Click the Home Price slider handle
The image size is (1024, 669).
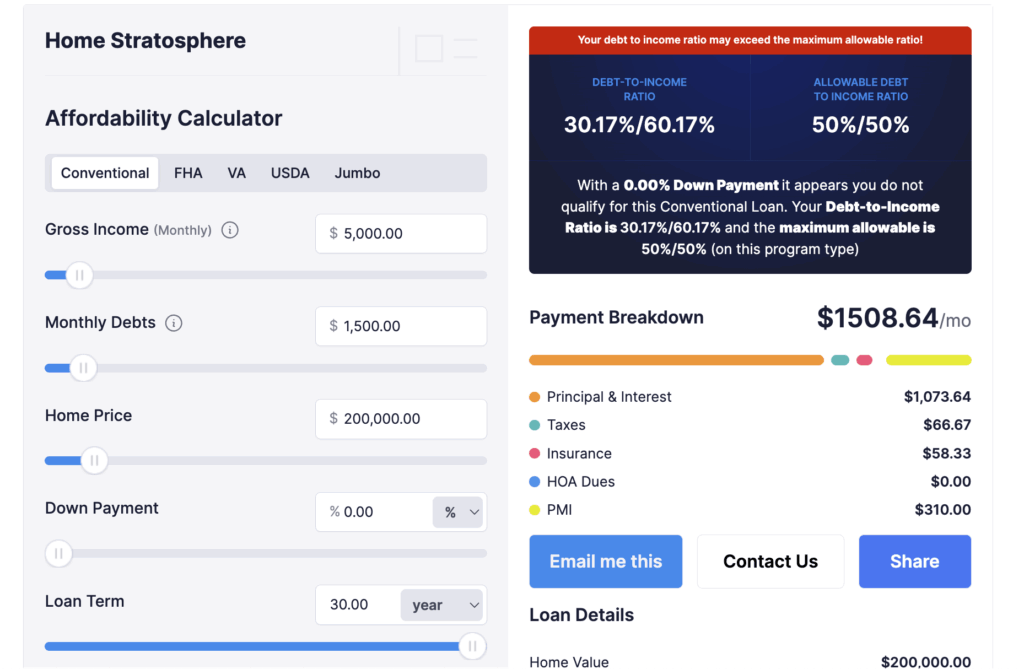[94, 461]
